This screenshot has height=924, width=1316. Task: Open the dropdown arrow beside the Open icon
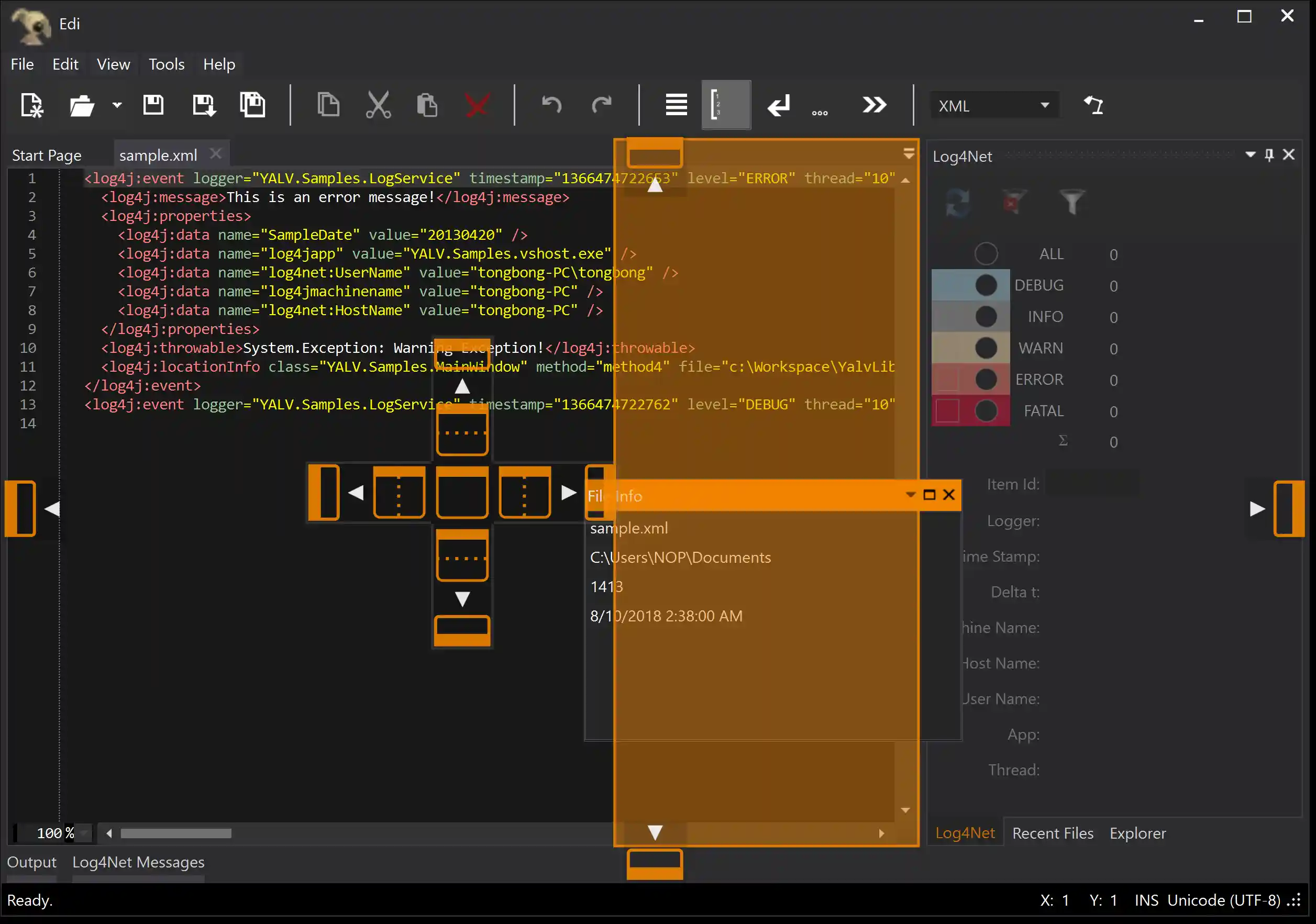[x=117, y=106]
